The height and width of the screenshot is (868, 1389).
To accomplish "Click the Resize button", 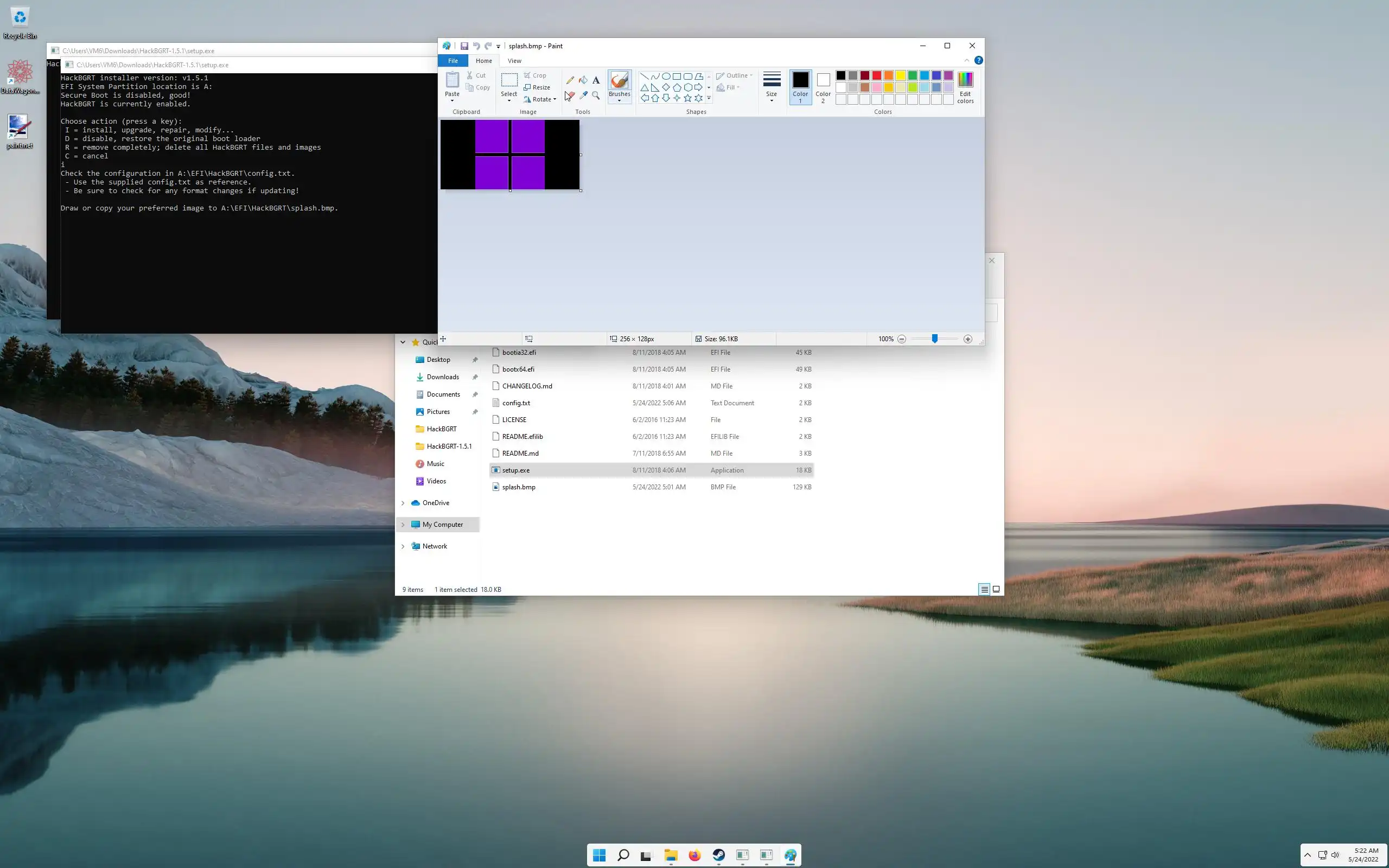I will (537, 87).
